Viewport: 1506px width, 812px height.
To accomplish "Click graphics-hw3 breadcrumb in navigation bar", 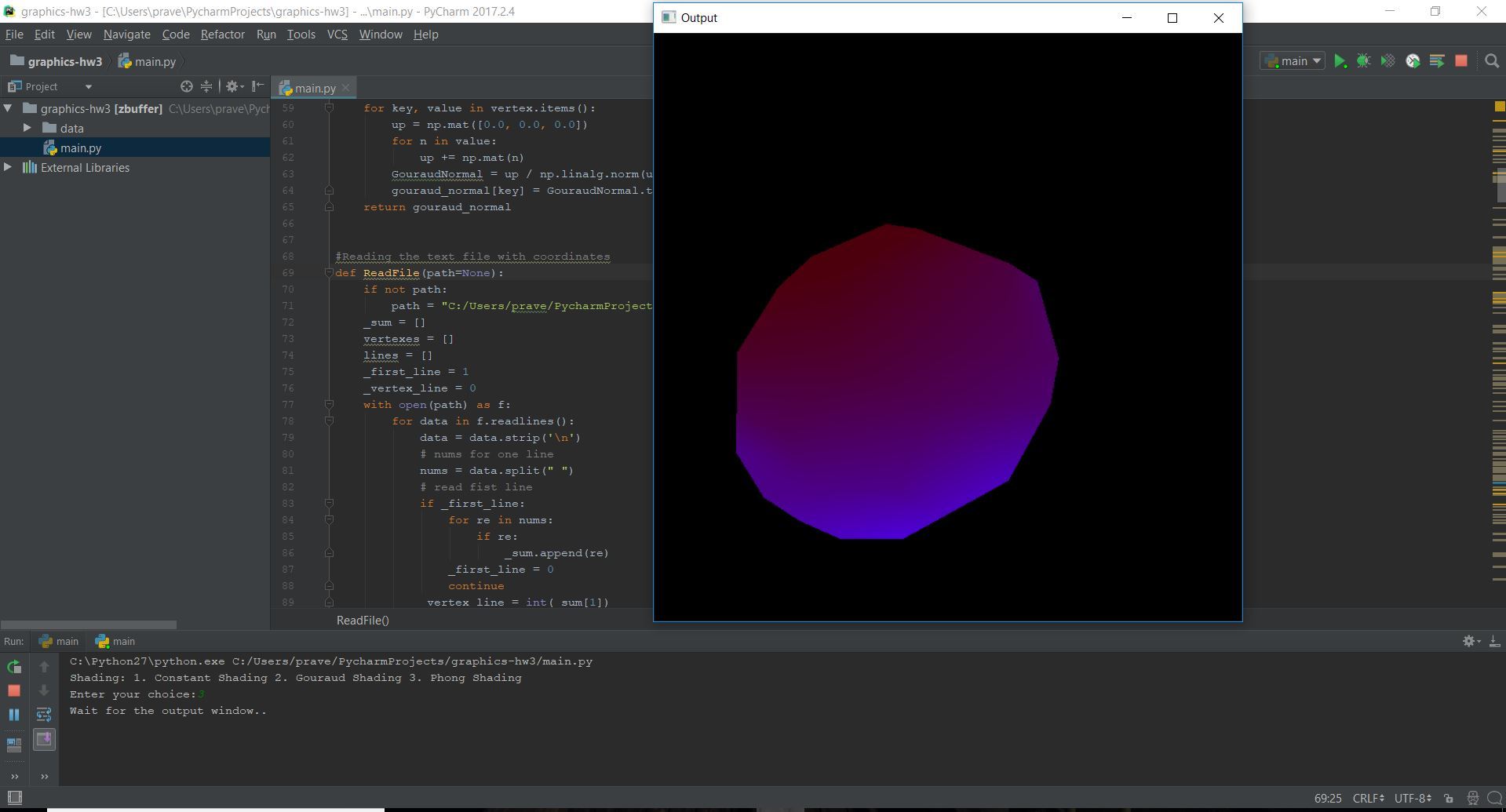I will pos(56,61).
